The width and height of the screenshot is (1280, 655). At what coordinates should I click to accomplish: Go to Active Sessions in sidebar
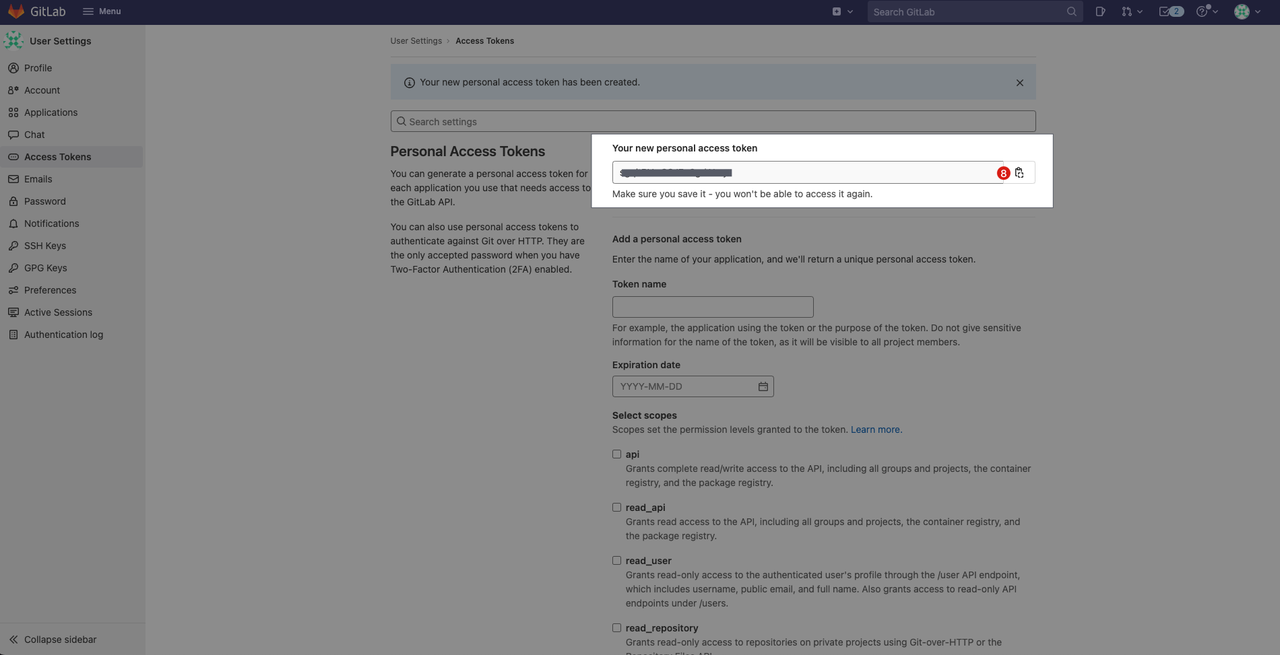tap(58, 313)
